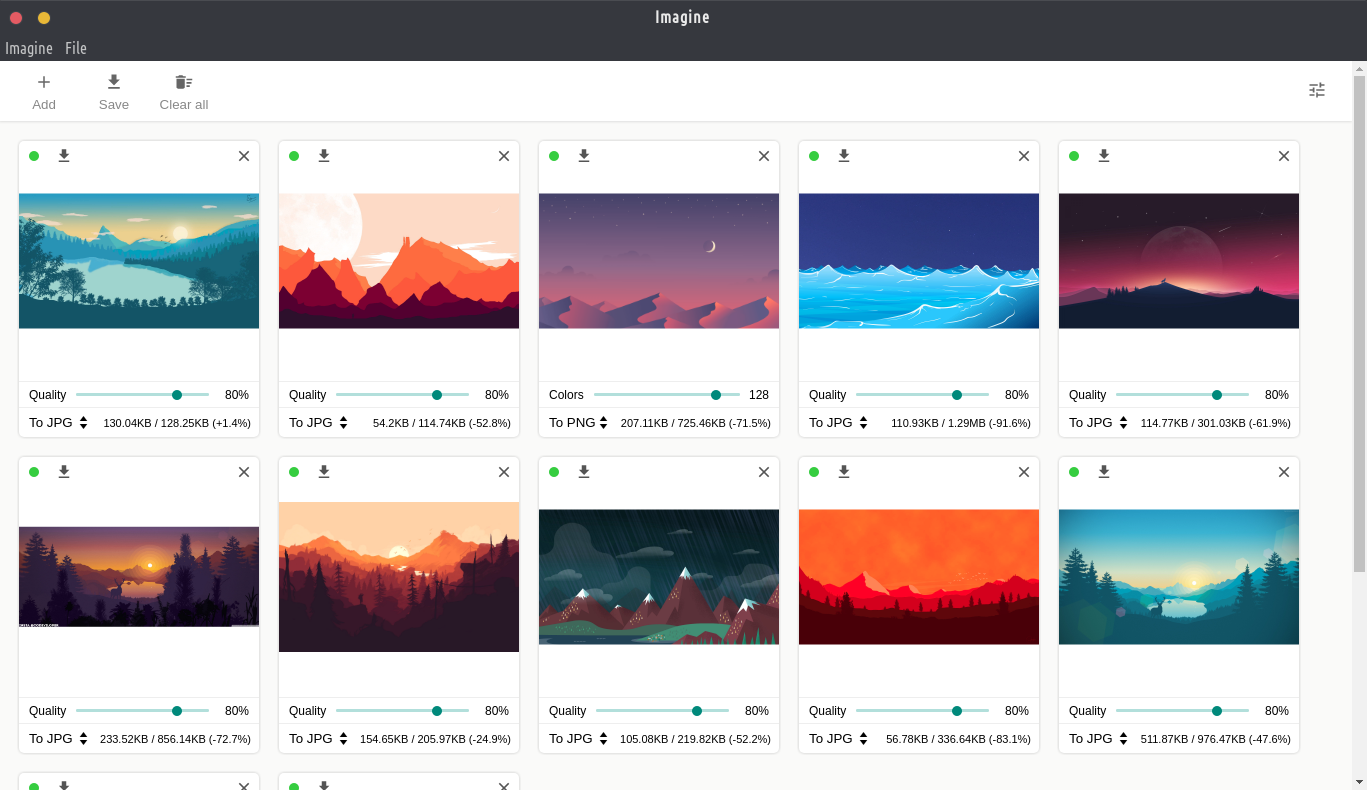1367x790 pixels.
Task: Click the Clear all trash icon
Action: pos(183,82)
